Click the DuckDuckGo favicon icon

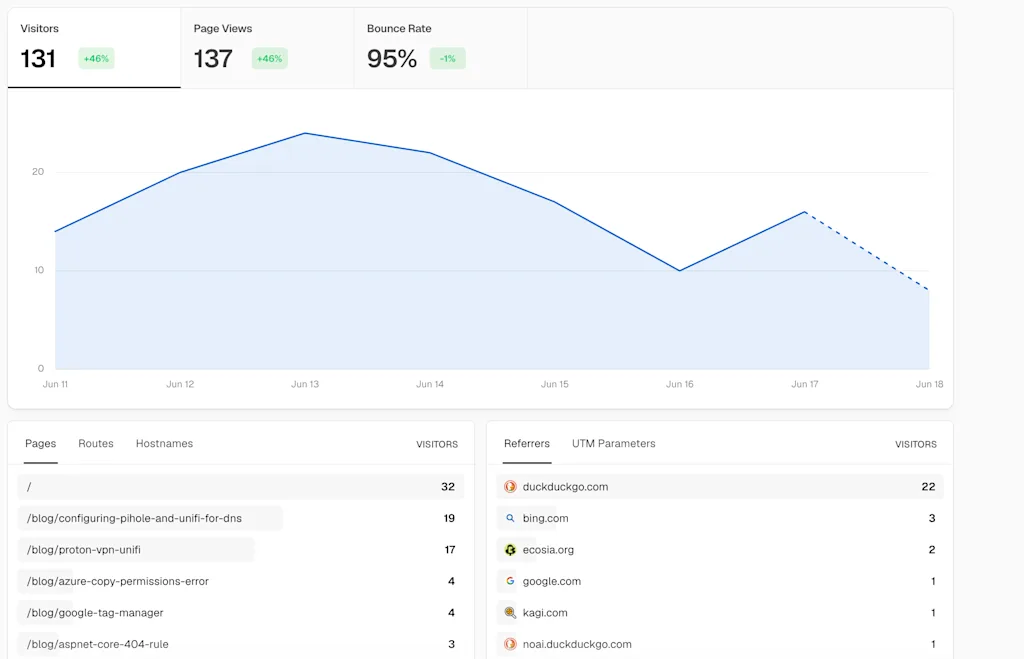(510, 487)
